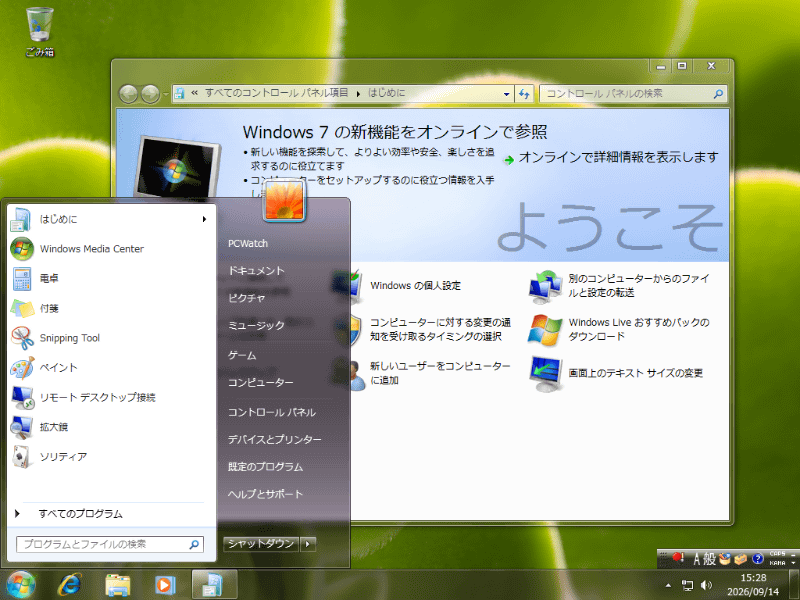800x600 pixels.
Task: Click Windows Live おすすめパック flag icon
Action: click(x=544, y=330)
